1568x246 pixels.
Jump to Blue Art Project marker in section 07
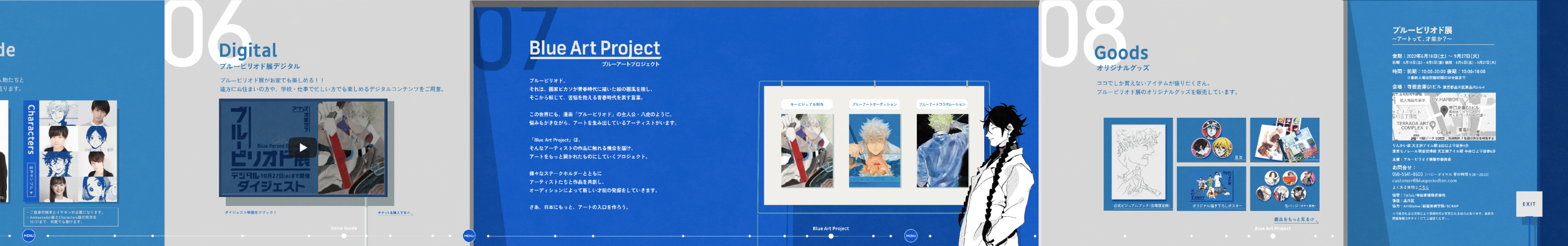point(831,236)
